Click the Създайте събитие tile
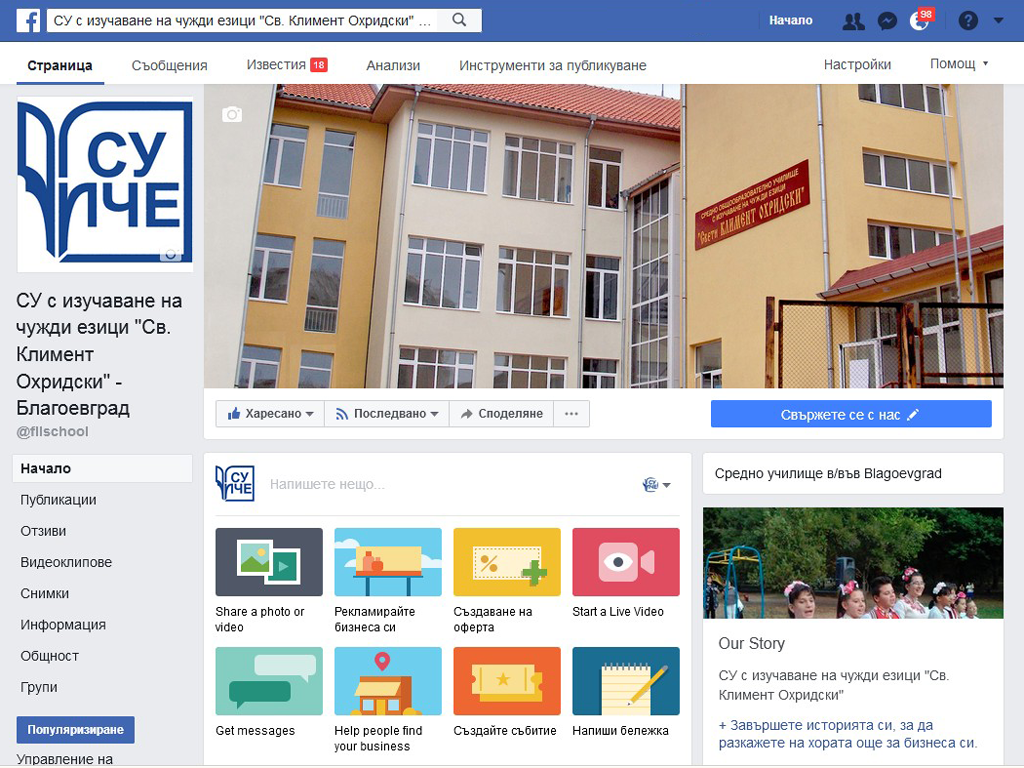This screenshot has height=768, width=1024. pyautogui.click(x=507, y=692)
